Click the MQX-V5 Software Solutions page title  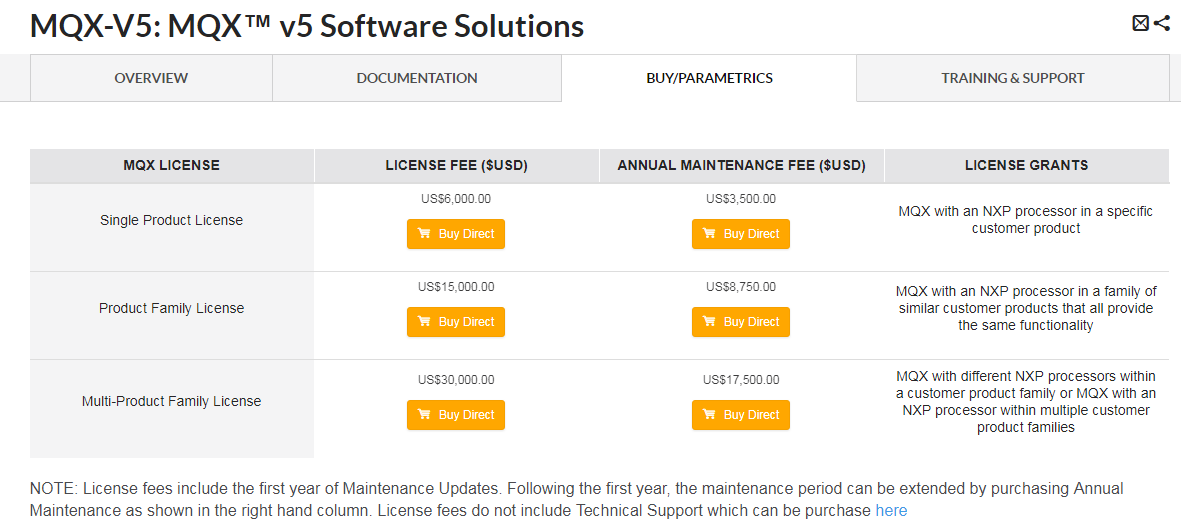[307, 26]
